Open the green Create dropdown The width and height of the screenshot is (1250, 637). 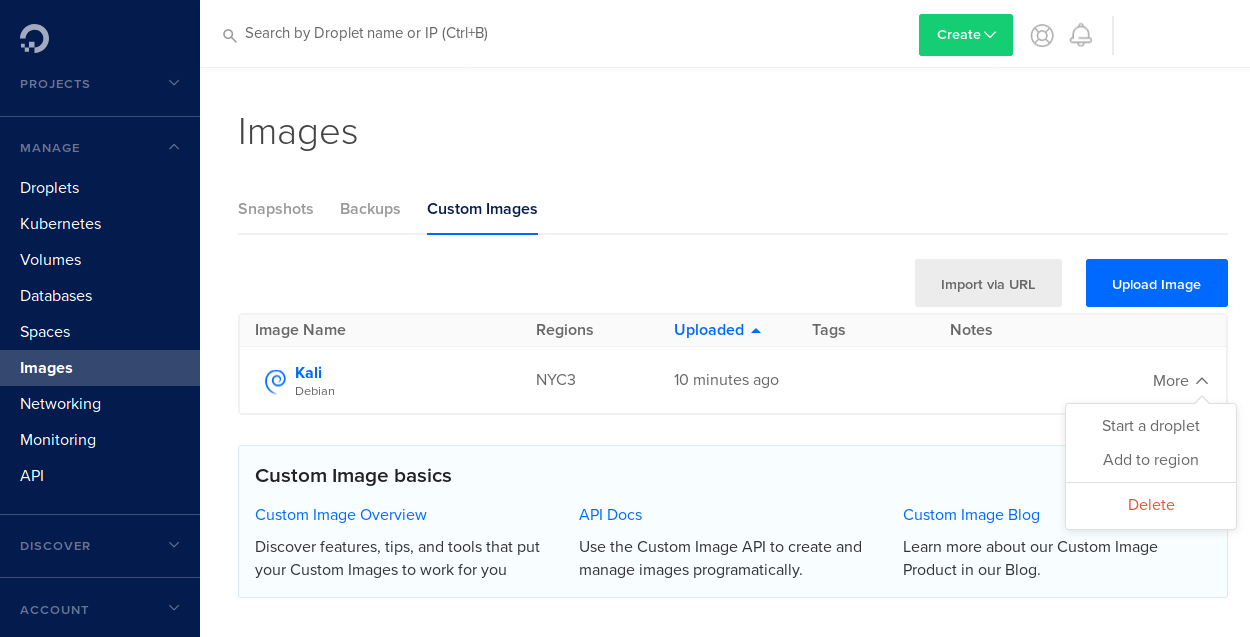965,35
